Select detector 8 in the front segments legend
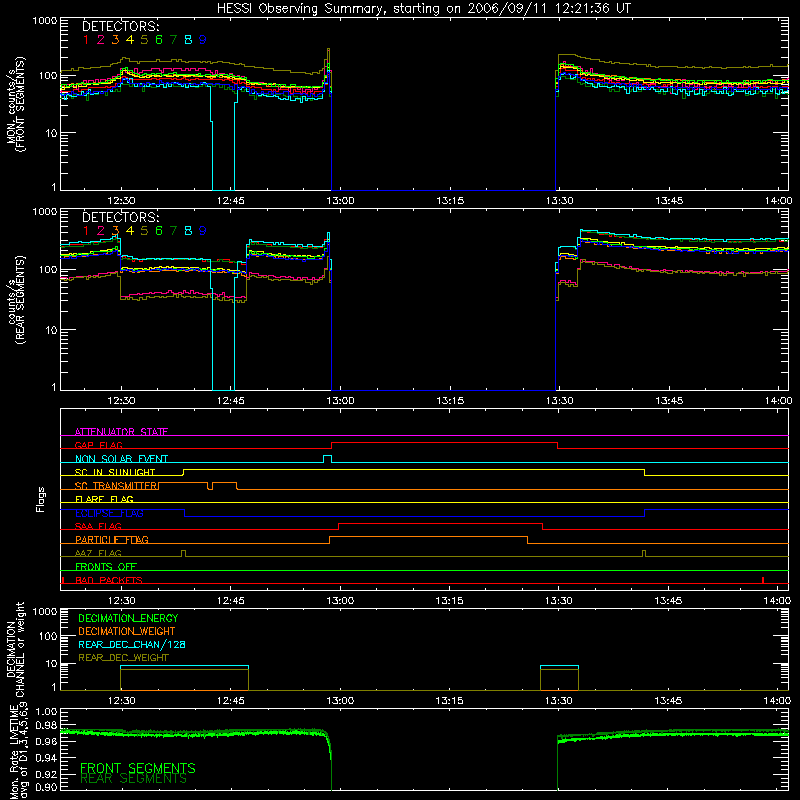Image resolution: width=800 pixels, height=800 pixels. [x=188, y=40]
